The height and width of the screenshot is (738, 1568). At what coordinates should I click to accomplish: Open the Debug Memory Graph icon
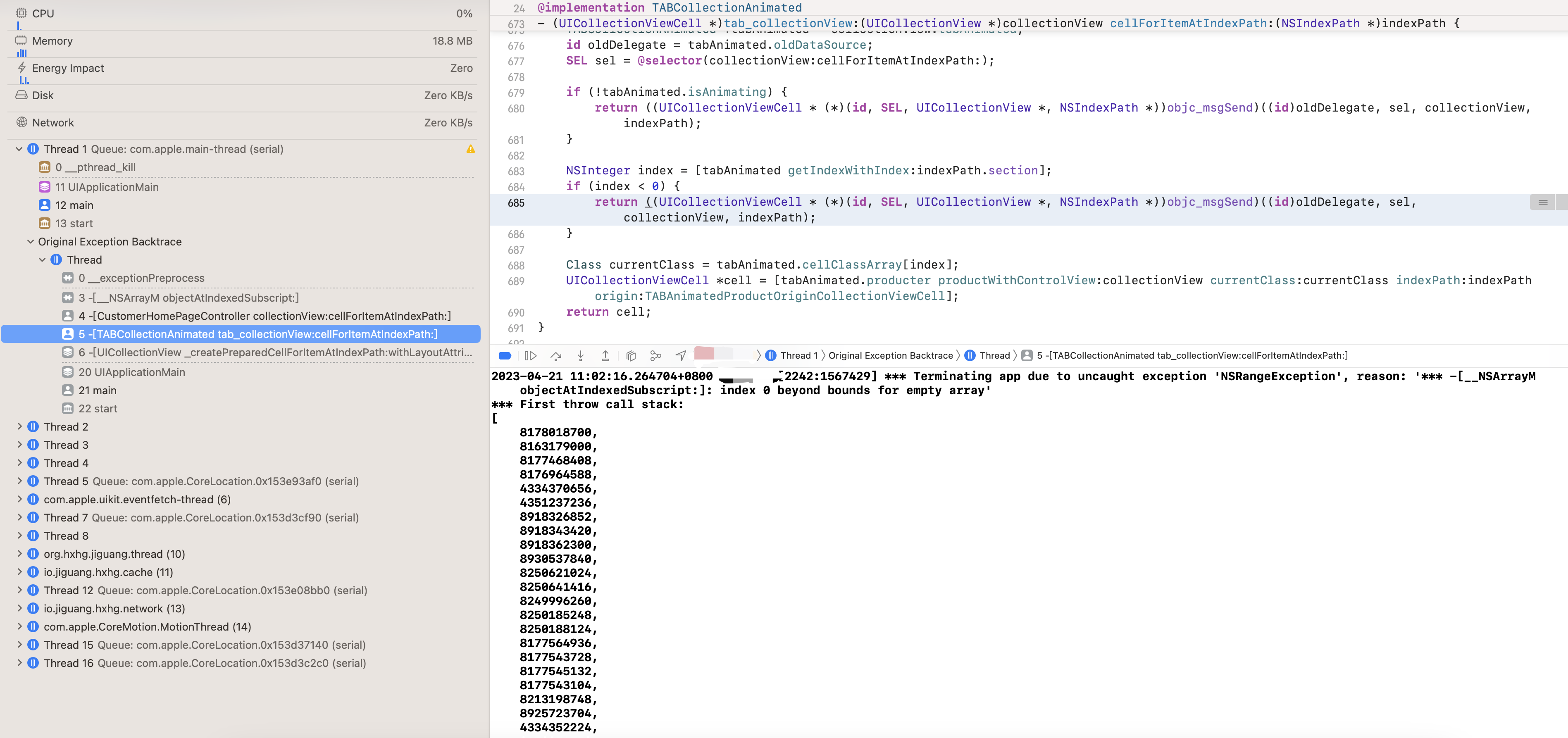(655, 356)
